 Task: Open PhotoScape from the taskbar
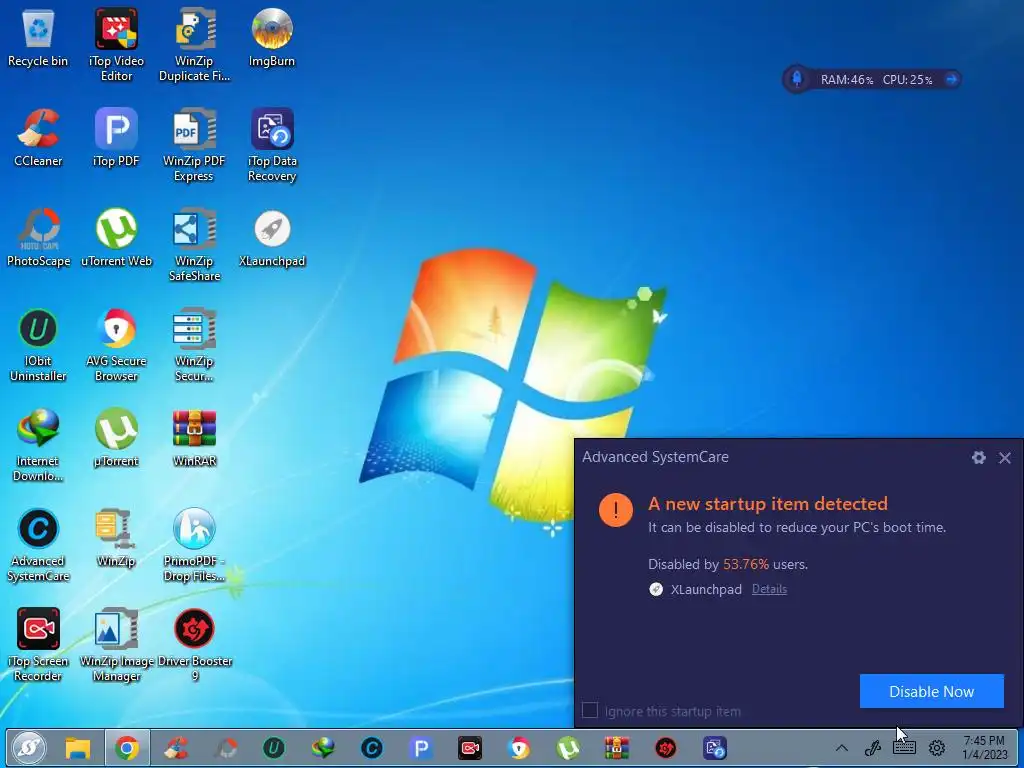pos(226,748)
